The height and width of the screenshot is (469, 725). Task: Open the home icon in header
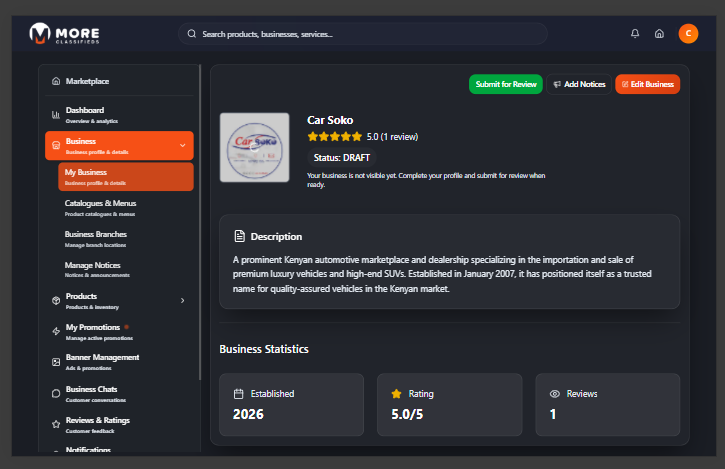(x=659, y=34)
